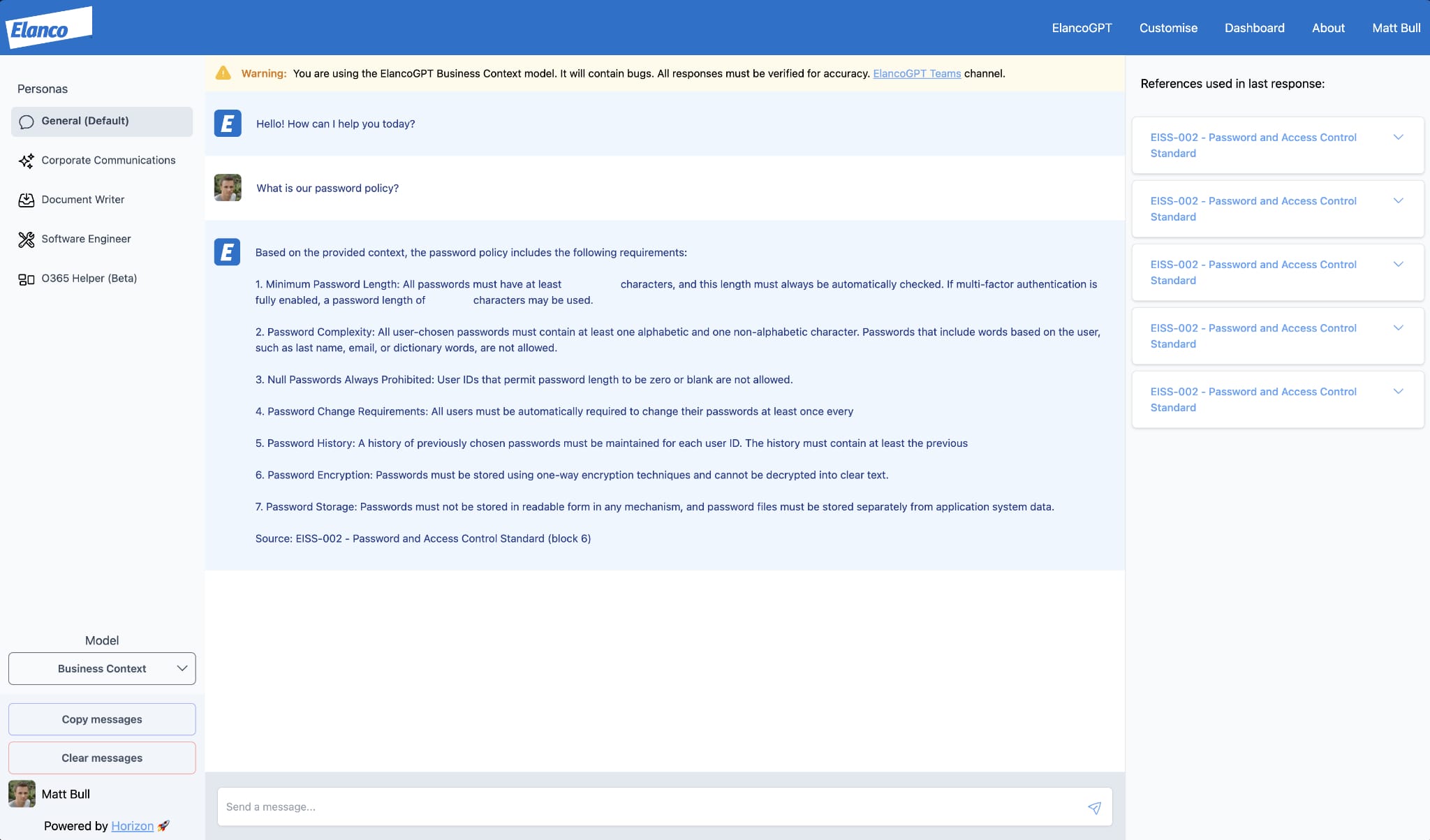1430x840 pixels.
Task: Open the Business Context model dropdown
Action: (x=102, y=668)
